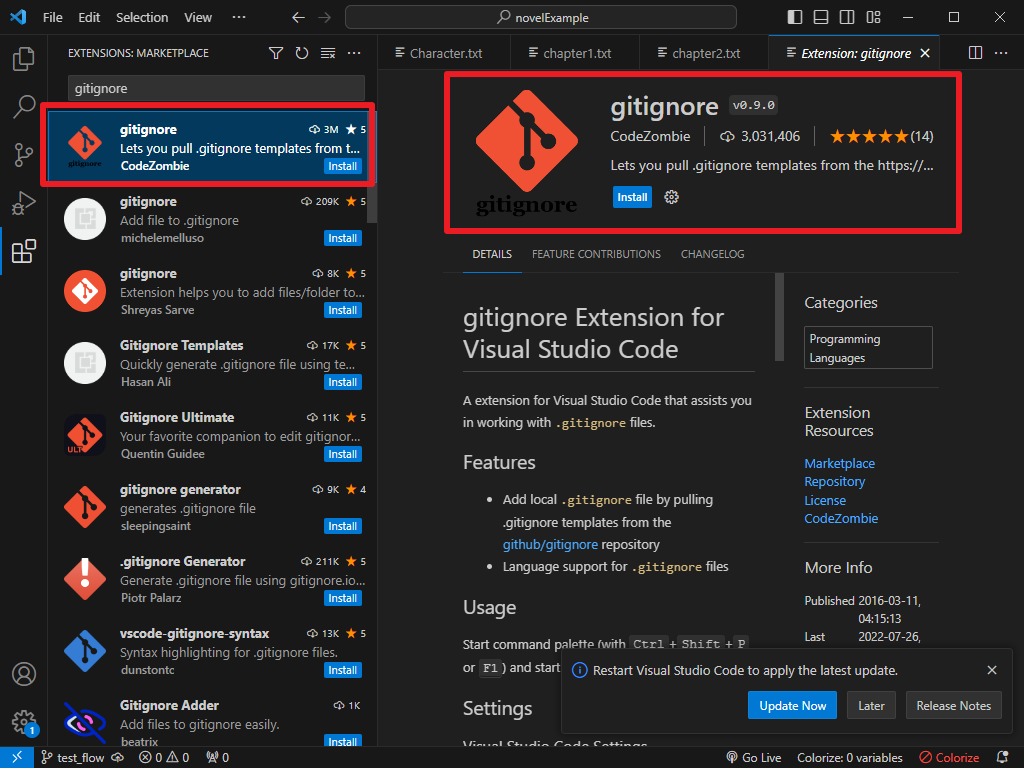Click the novelExample command center search bar
Screen dimensions: 1024x768
541,18
